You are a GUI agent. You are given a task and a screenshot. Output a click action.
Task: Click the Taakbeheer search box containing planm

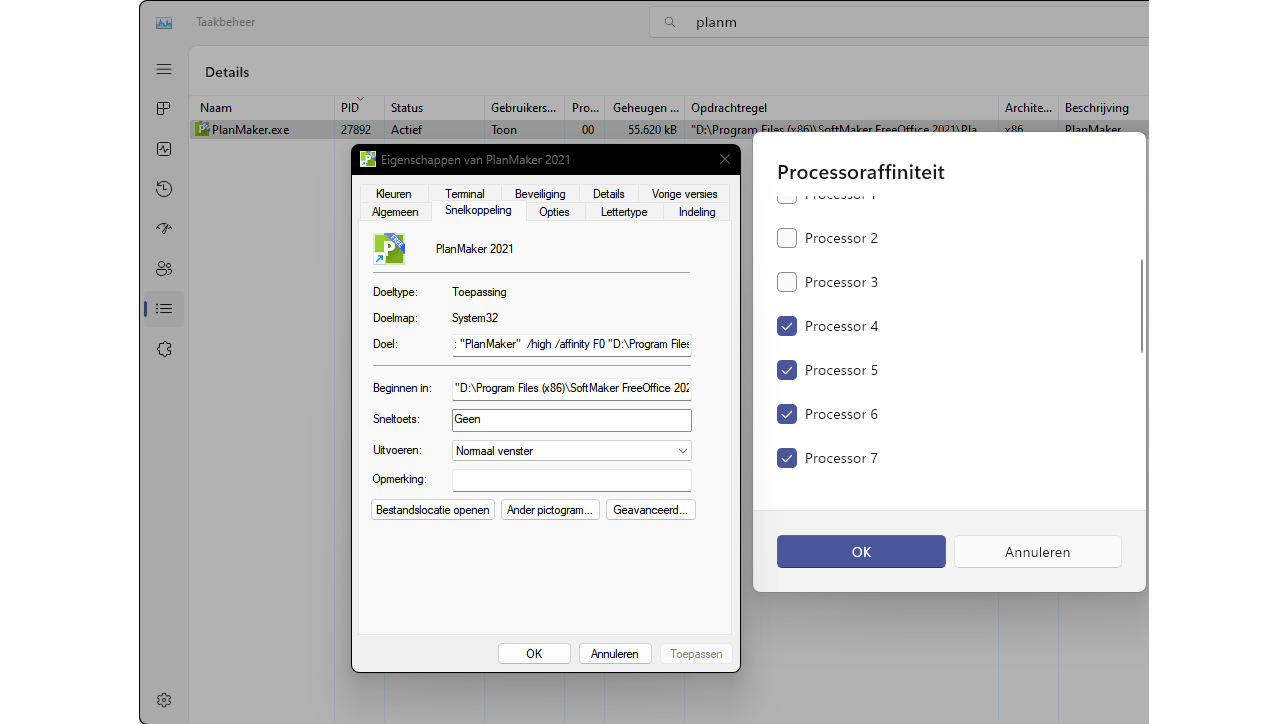coord(899,22)
